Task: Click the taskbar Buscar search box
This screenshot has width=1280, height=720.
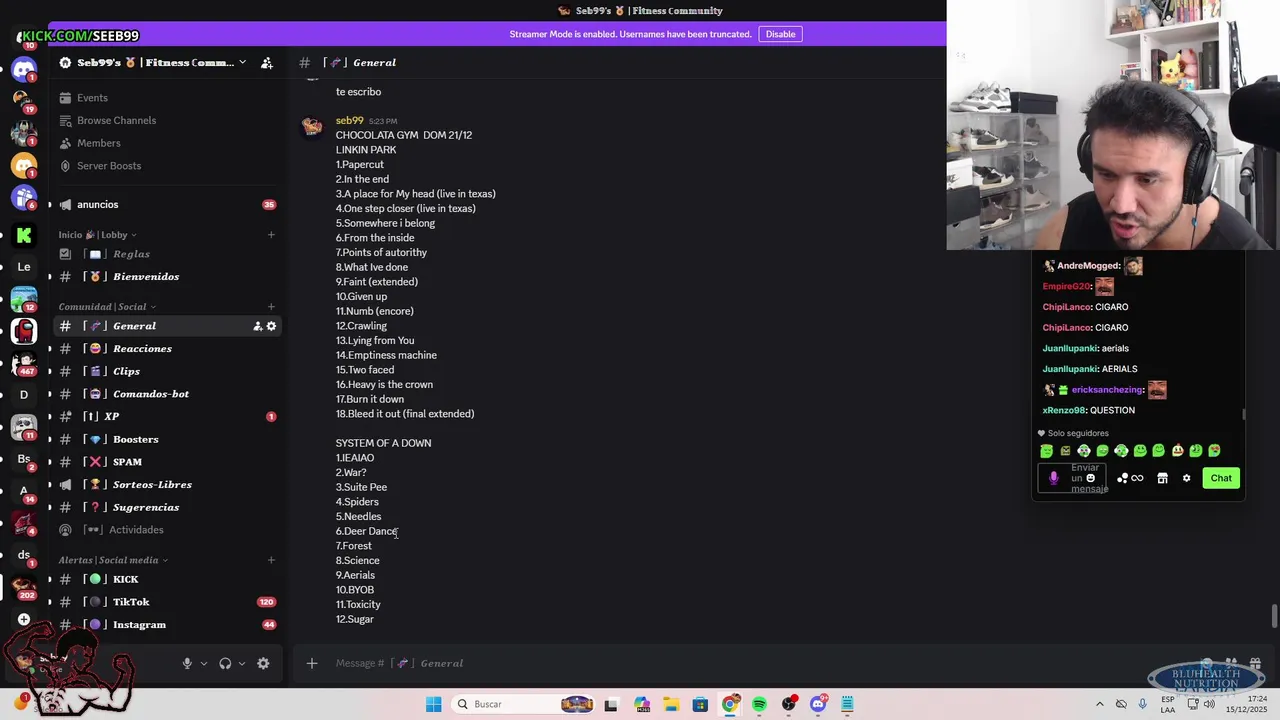Action: coord(522,704)
